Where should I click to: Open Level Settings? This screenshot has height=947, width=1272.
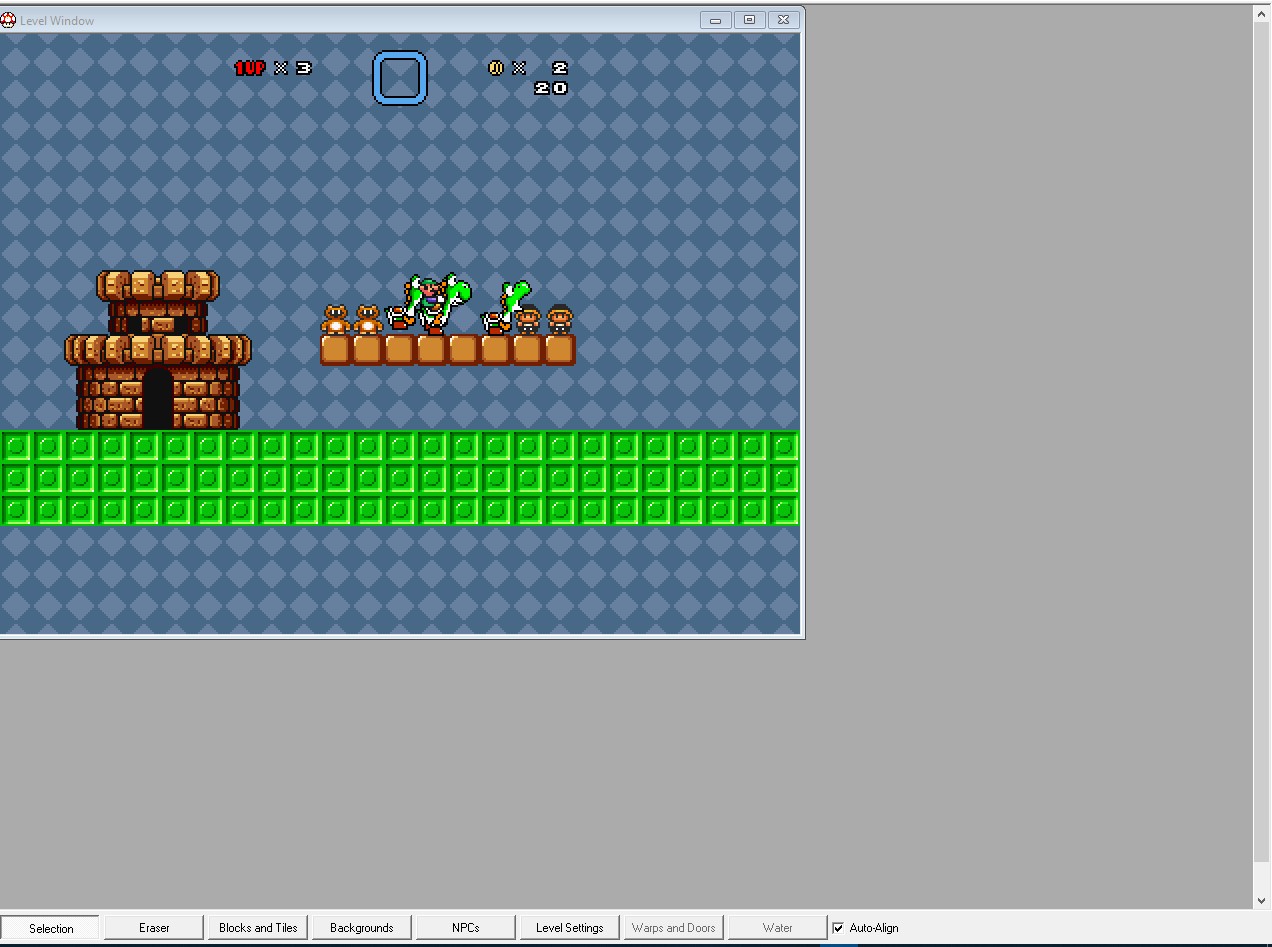point(570,928)
